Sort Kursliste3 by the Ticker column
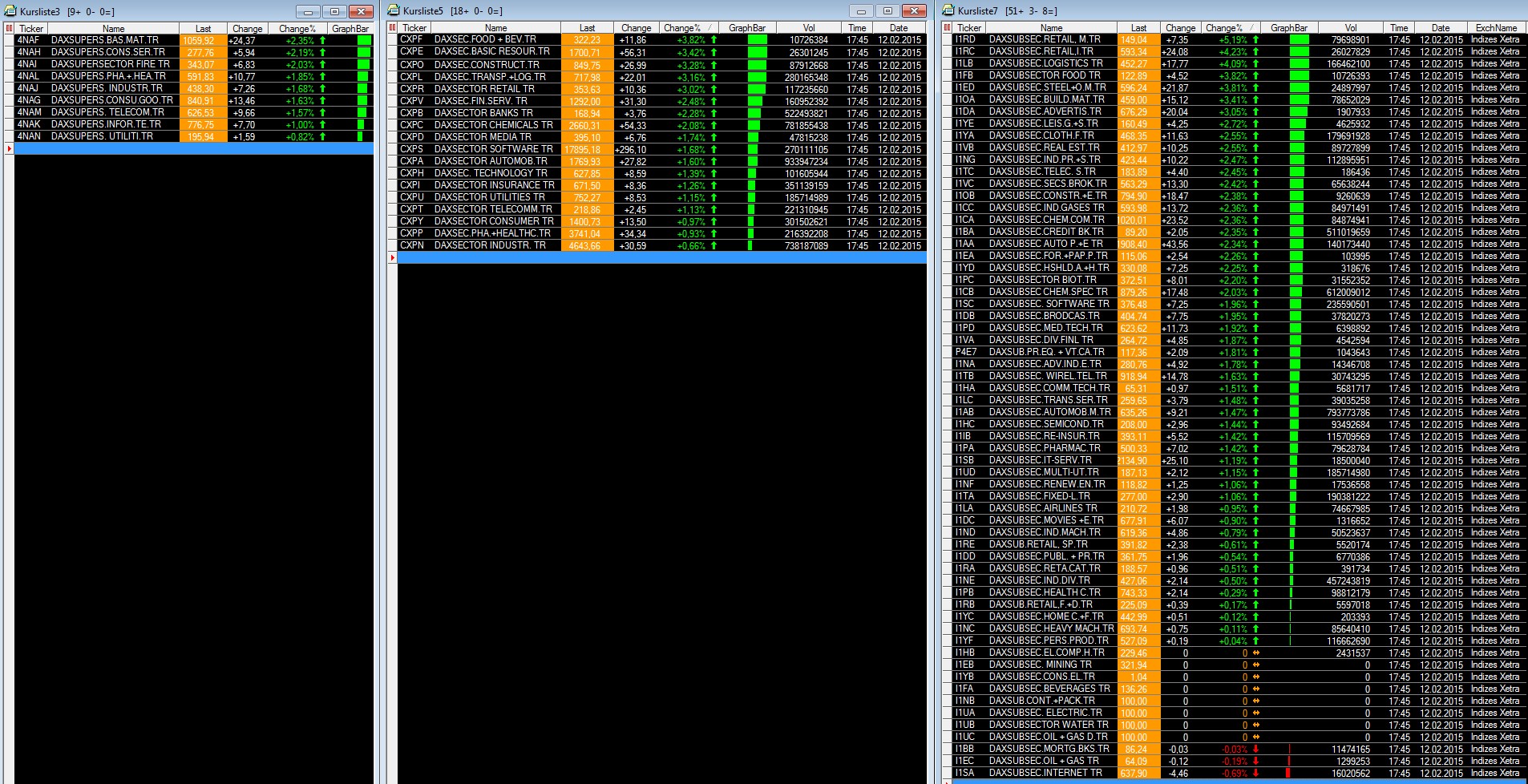 pyautogui.click(x=32, y=29)
